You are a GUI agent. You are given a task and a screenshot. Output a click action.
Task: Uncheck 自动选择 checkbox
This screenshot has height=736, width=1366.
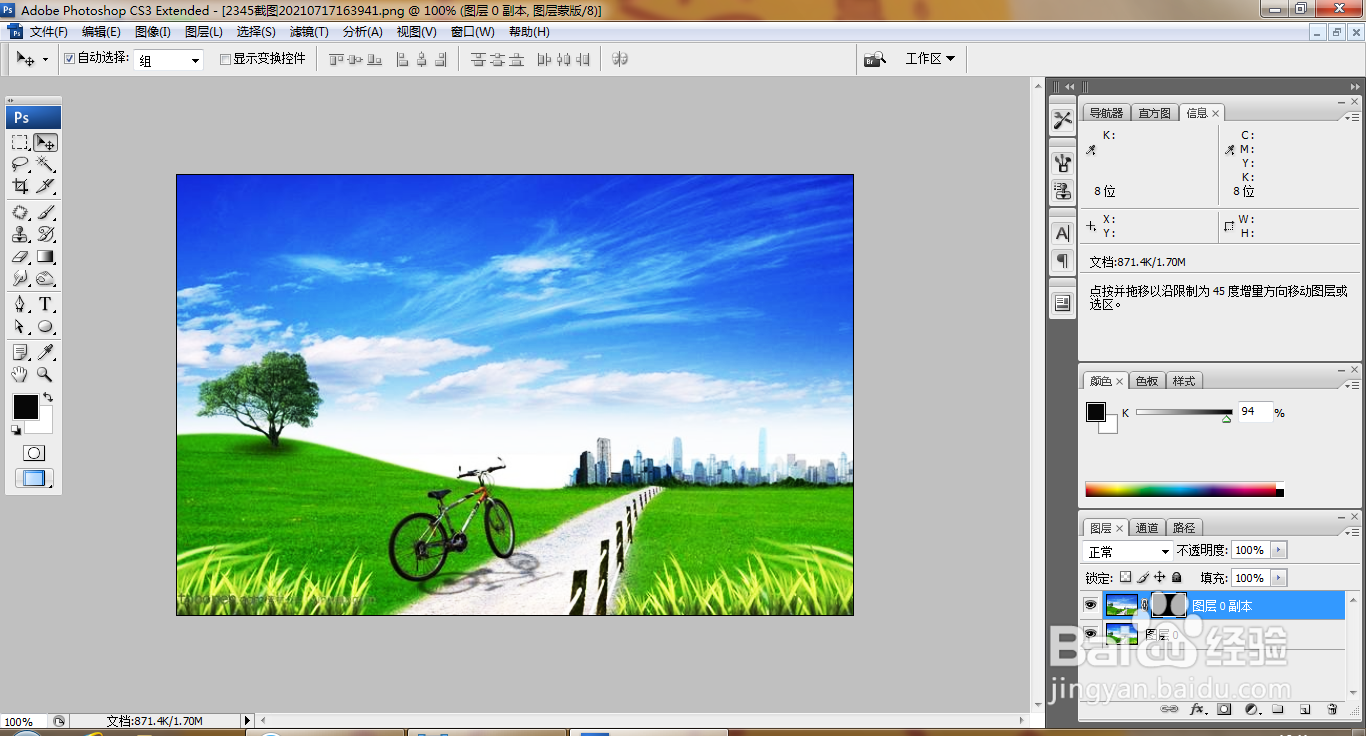coord(69,59)
